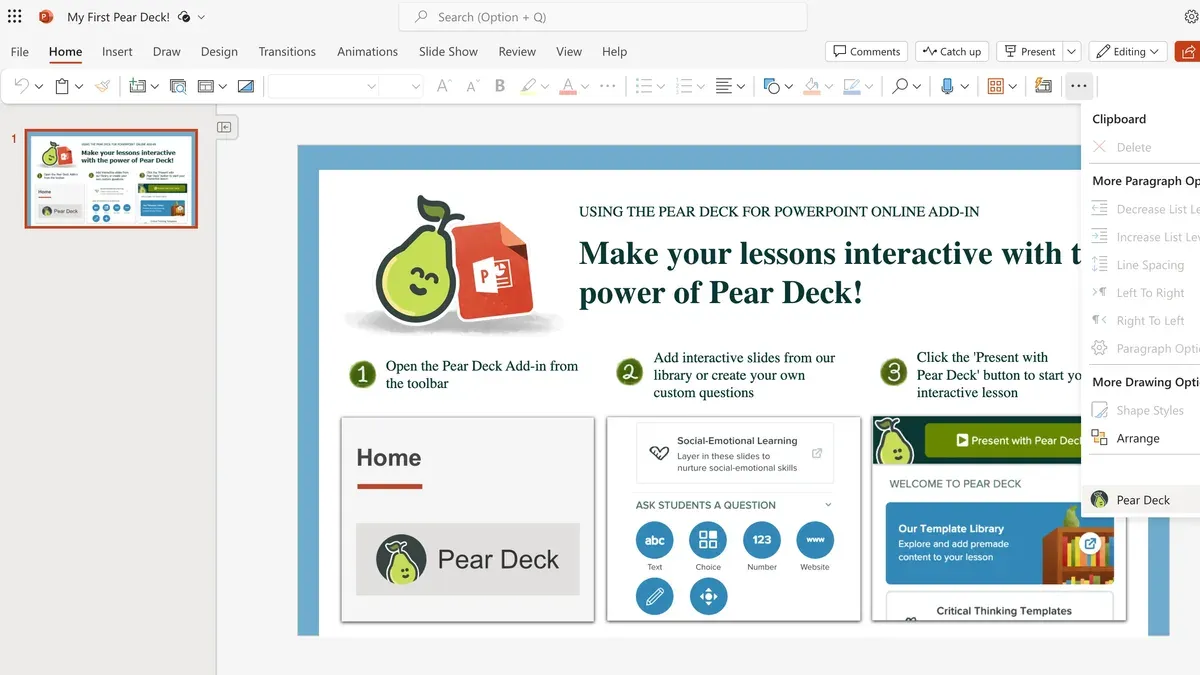Screen dimensions: 1200x675
Task: Open more font options ellipsis
Action: (608, 87)
